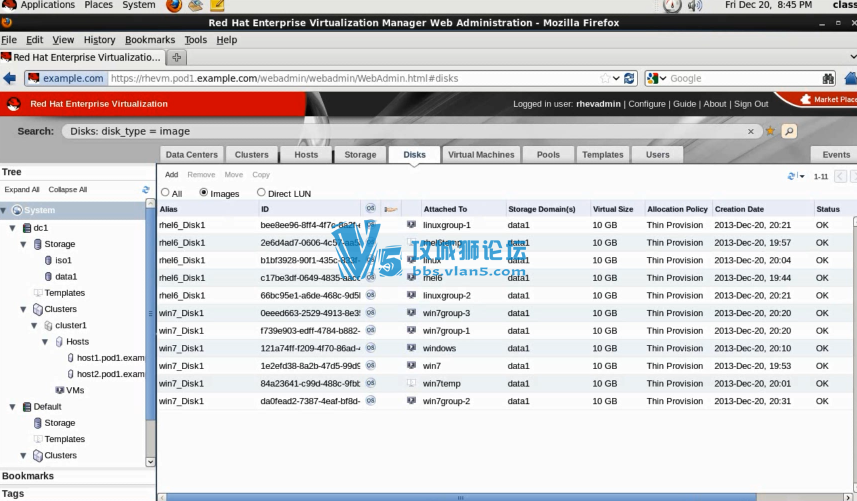This screenshot has width=857, height=501.
Task: Click the dc1 data center icon
Action: tap(27, 228)
